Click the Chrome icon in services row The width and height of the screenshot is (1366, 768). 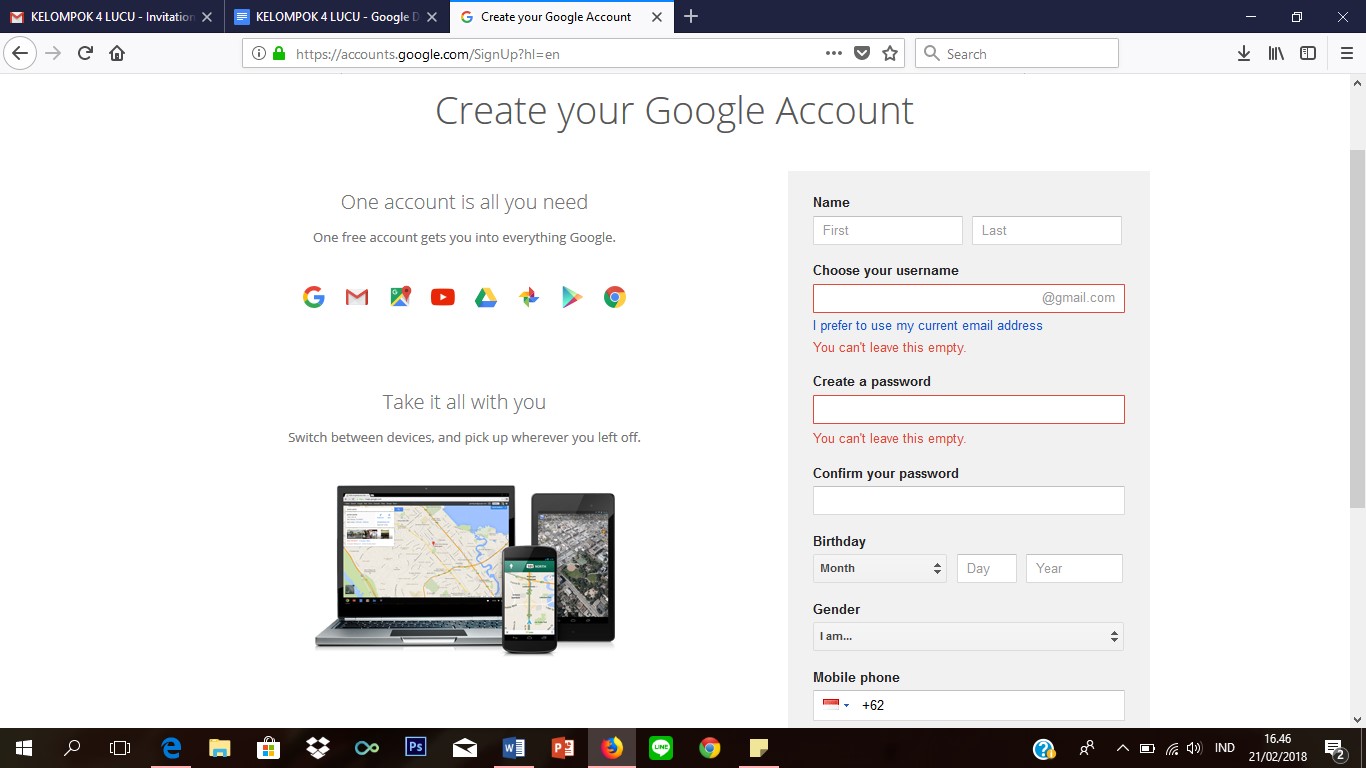pyautogui.click(x=615, y=297)
